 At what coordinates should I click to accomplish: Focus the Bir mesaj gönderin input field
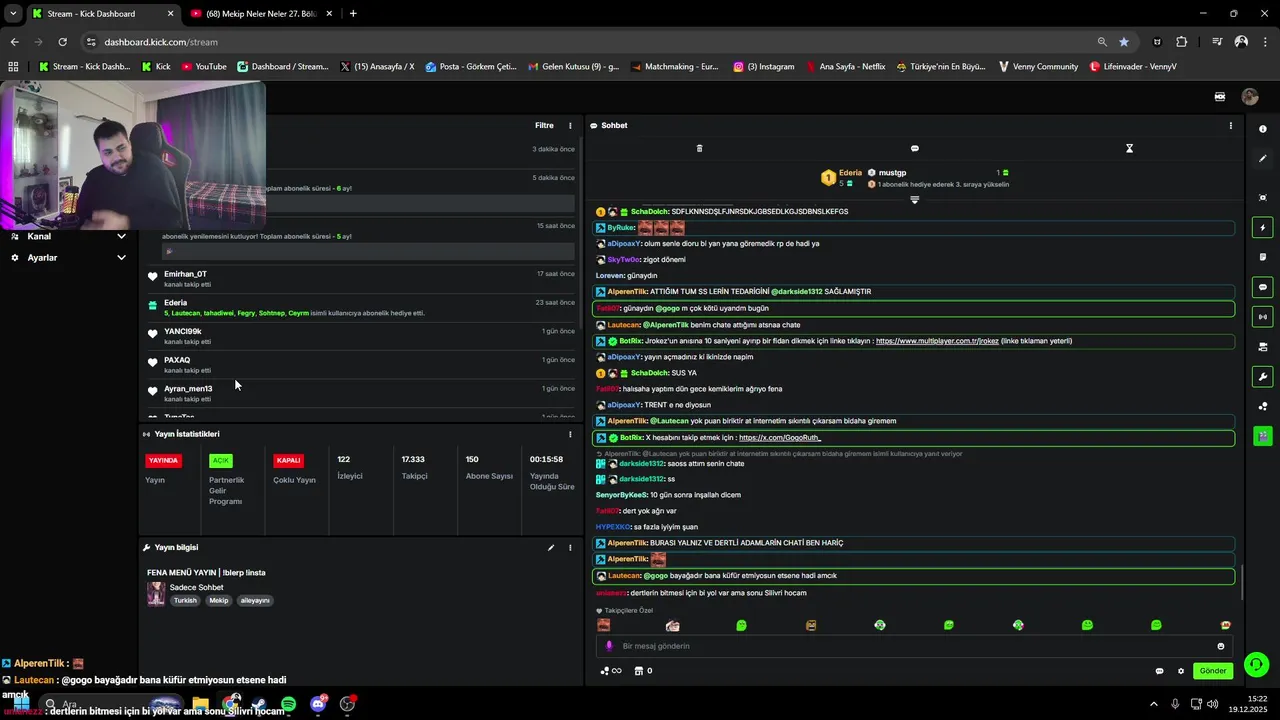point(914,646)
